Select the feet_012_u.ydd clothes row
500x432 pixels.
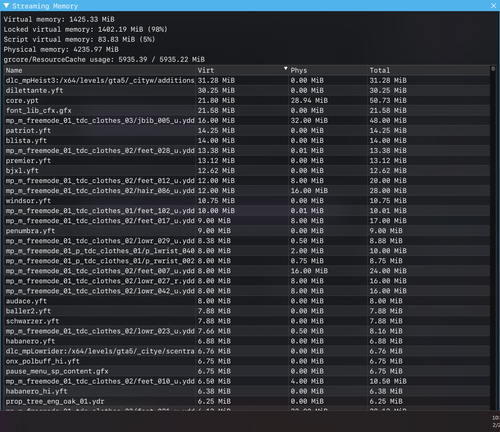tap(247, 181)
